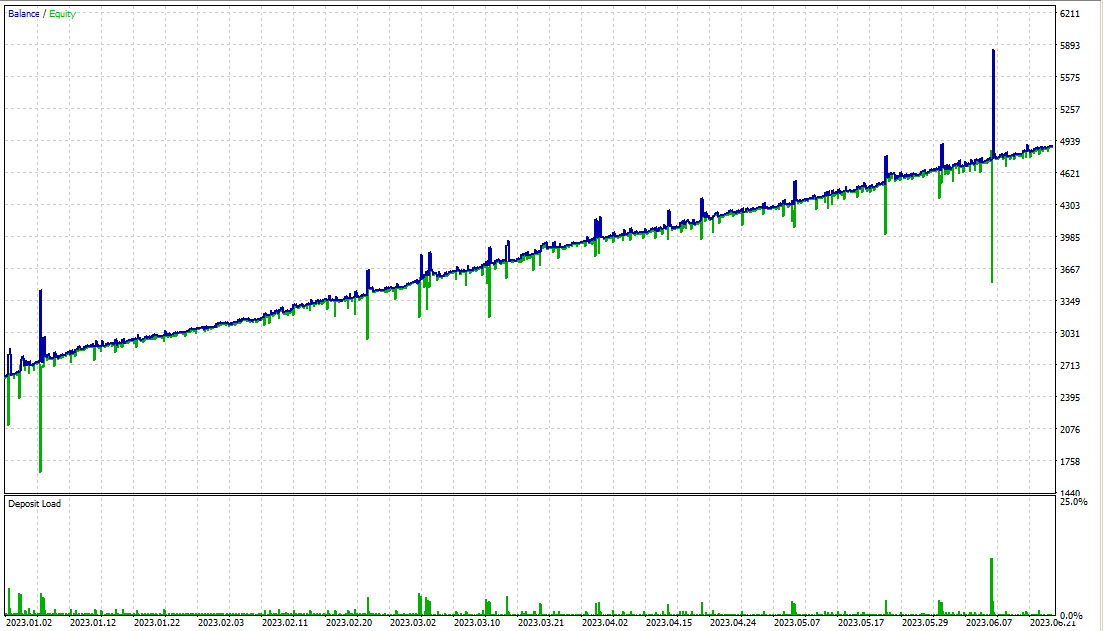
Task: Click the 3667 axis value
Action: (x=1069, y=270)
